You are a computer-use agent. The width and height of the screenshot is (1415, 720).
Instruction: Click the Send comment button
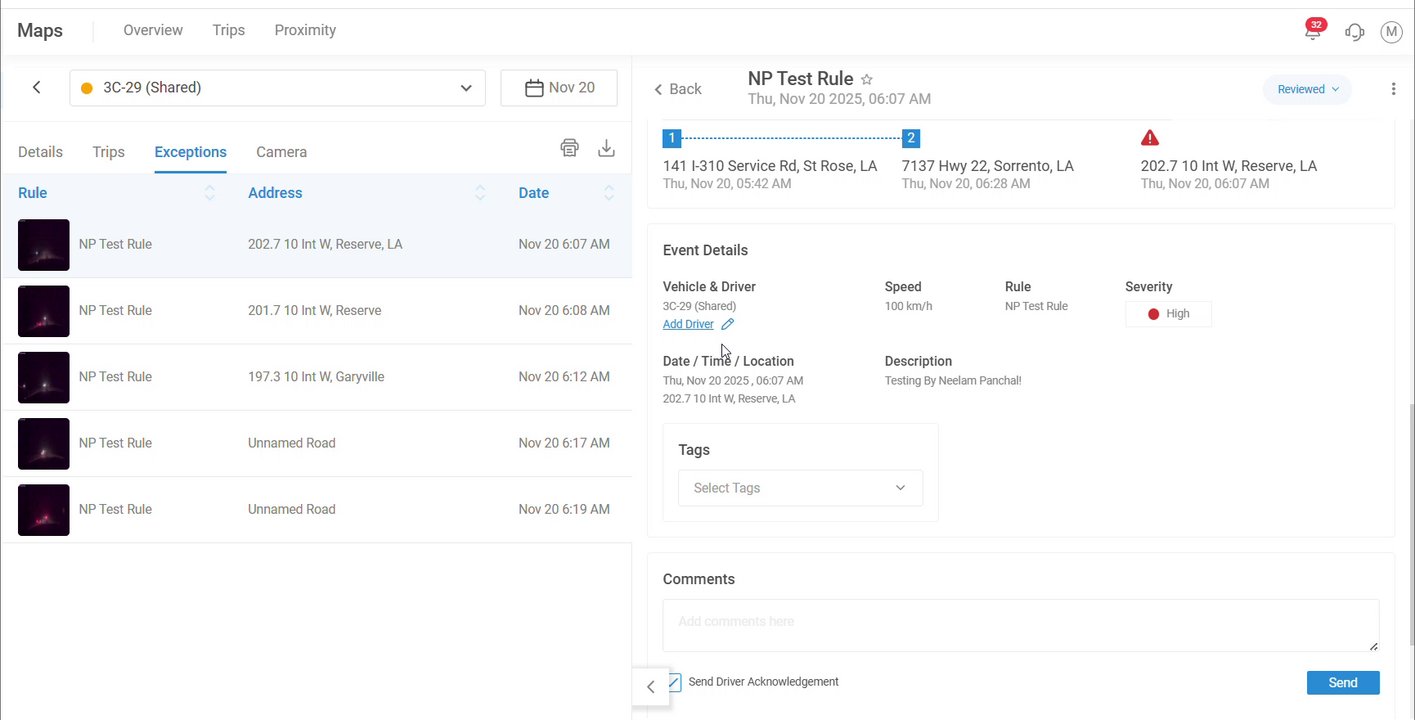coord(1342,683)
